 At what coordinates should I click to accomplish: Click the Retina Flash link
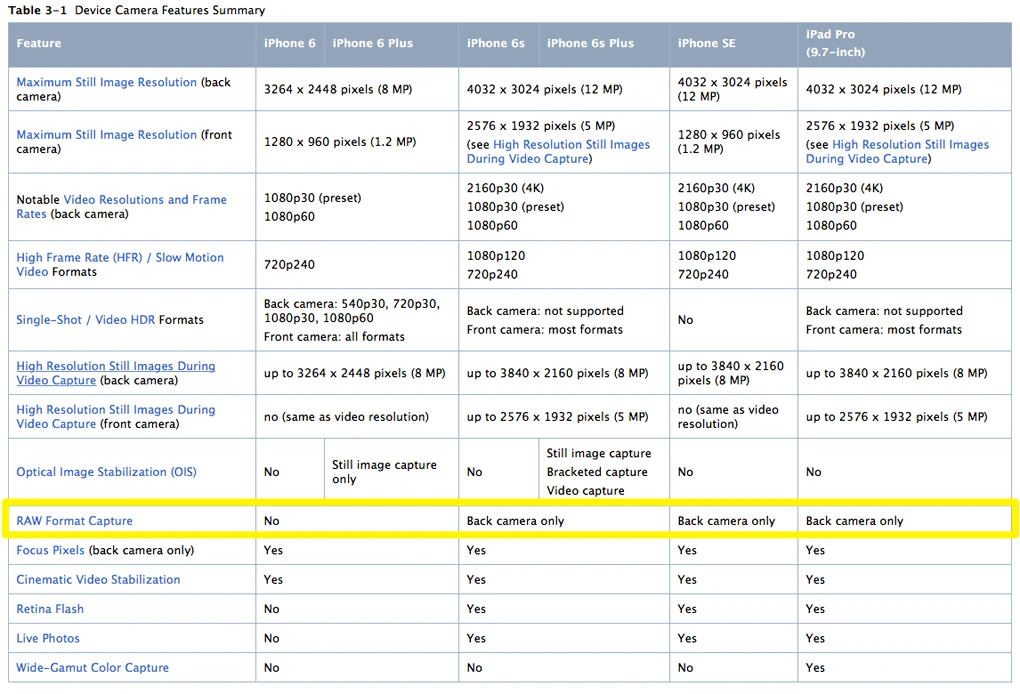pos(50,609)
